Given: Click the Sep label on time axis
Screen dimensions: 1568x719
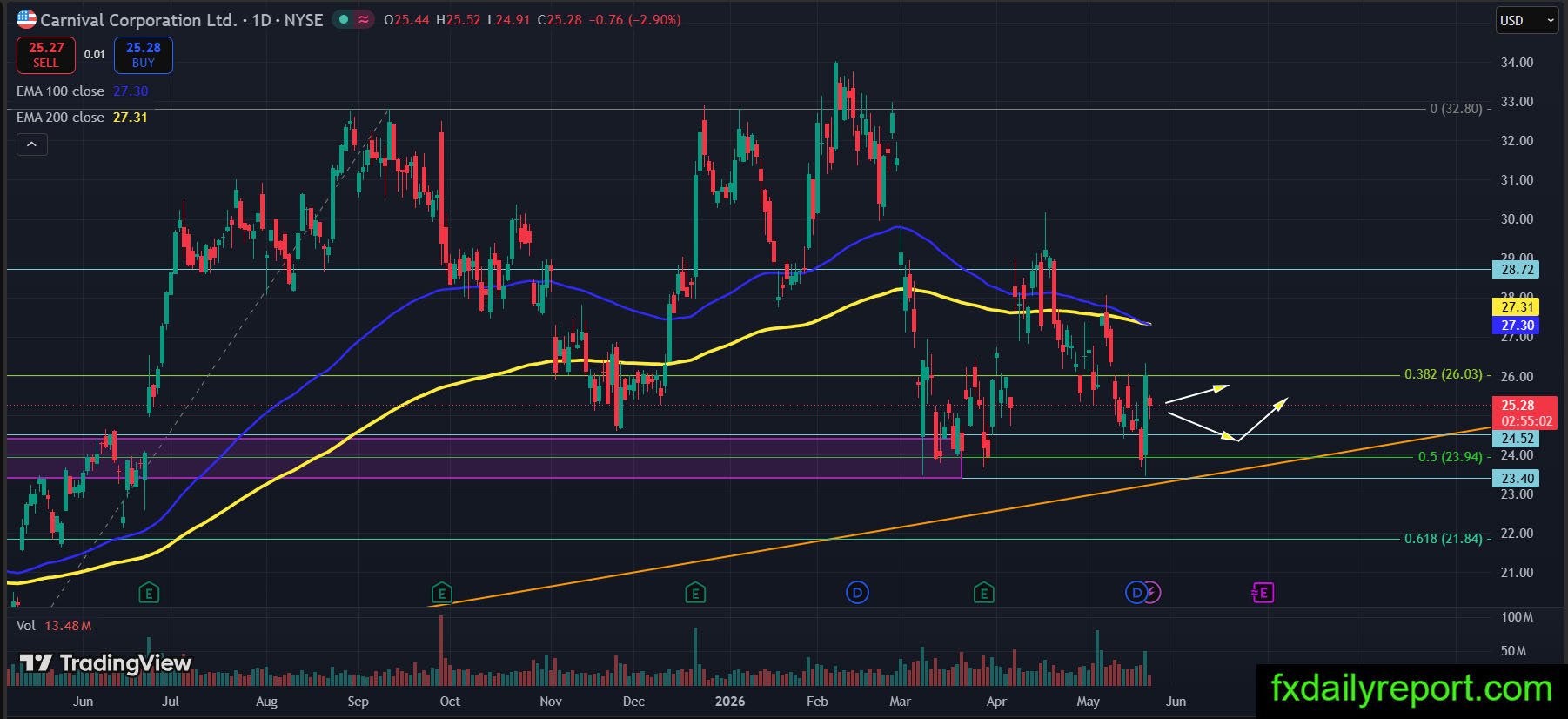Looking at the screenshot, I should pyautogui.click(x=358, y=702).
